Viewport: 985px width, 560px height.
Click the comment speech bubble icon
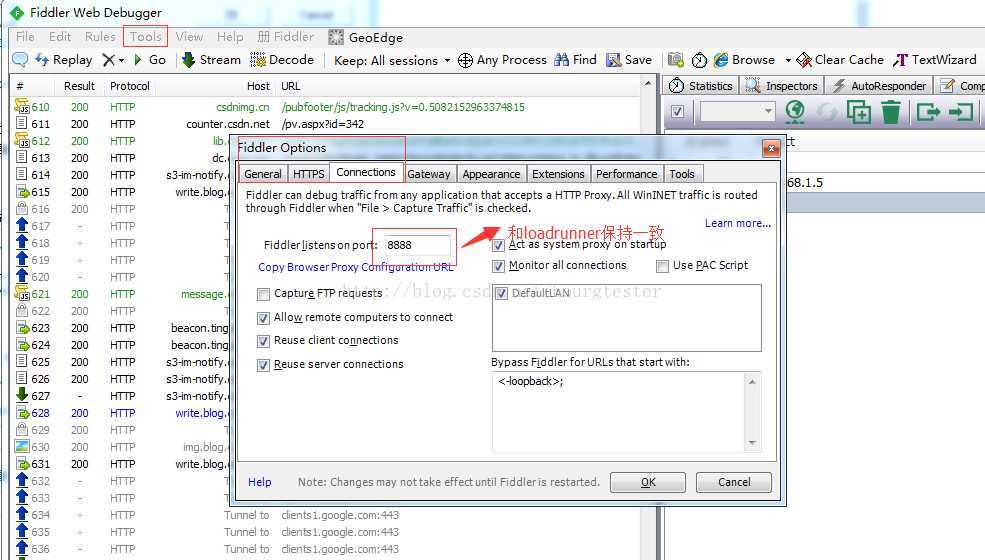pos(20,60)
